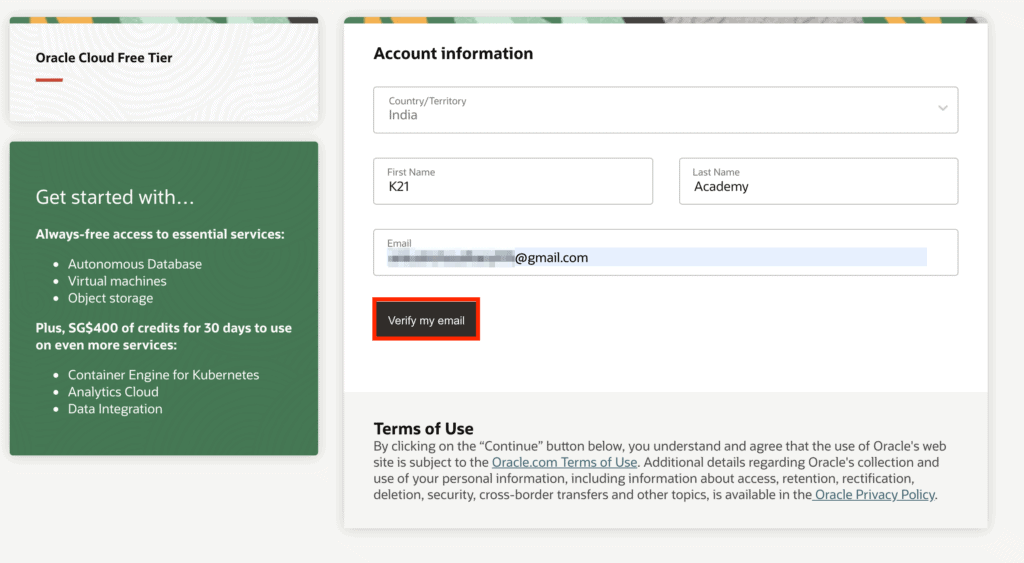Click the Always-free access to essential services text

[x=160, y=234]
